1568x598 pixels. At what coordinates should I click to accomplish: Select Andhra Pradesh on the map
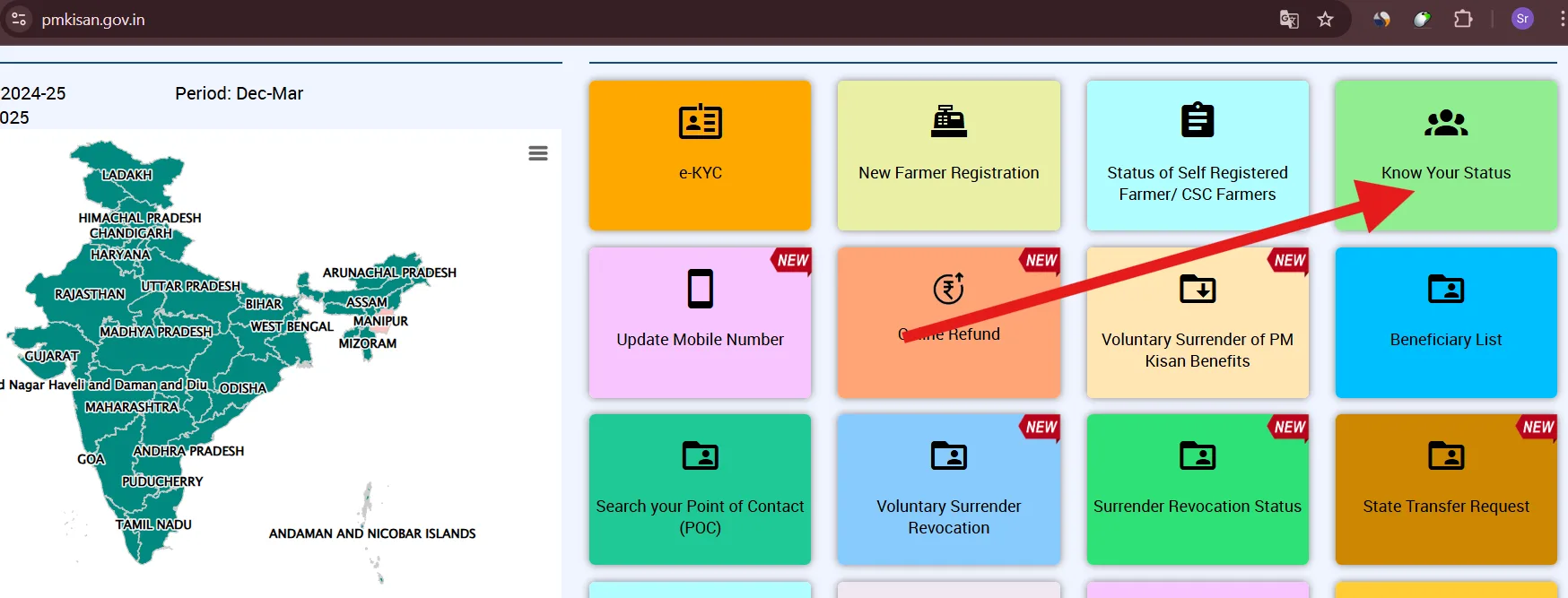(x=188, y=451)
